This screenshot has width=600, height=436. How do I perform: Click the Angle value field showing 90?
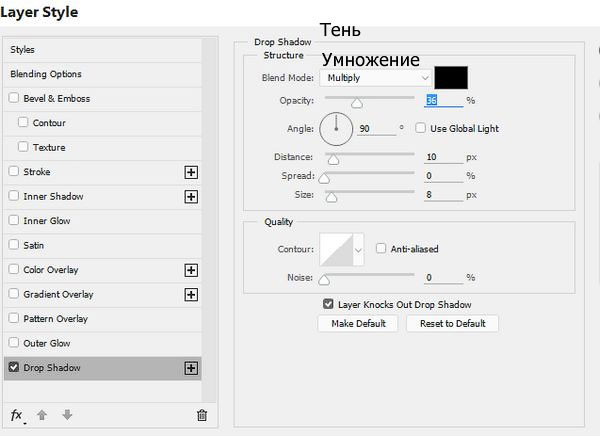[377, 129]
